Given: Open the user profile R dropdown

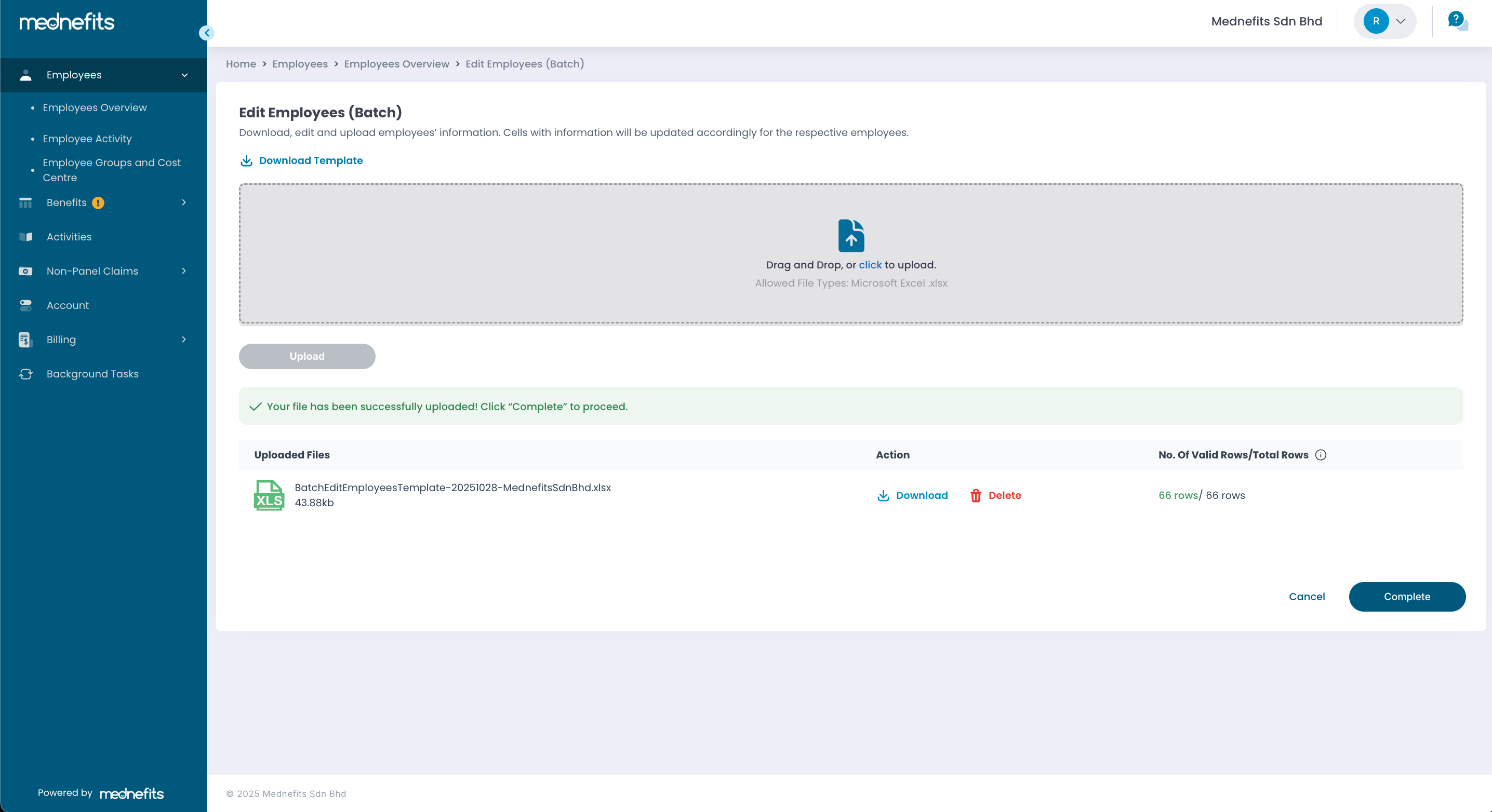Looking at the screenshot, I should (1385, 21).
